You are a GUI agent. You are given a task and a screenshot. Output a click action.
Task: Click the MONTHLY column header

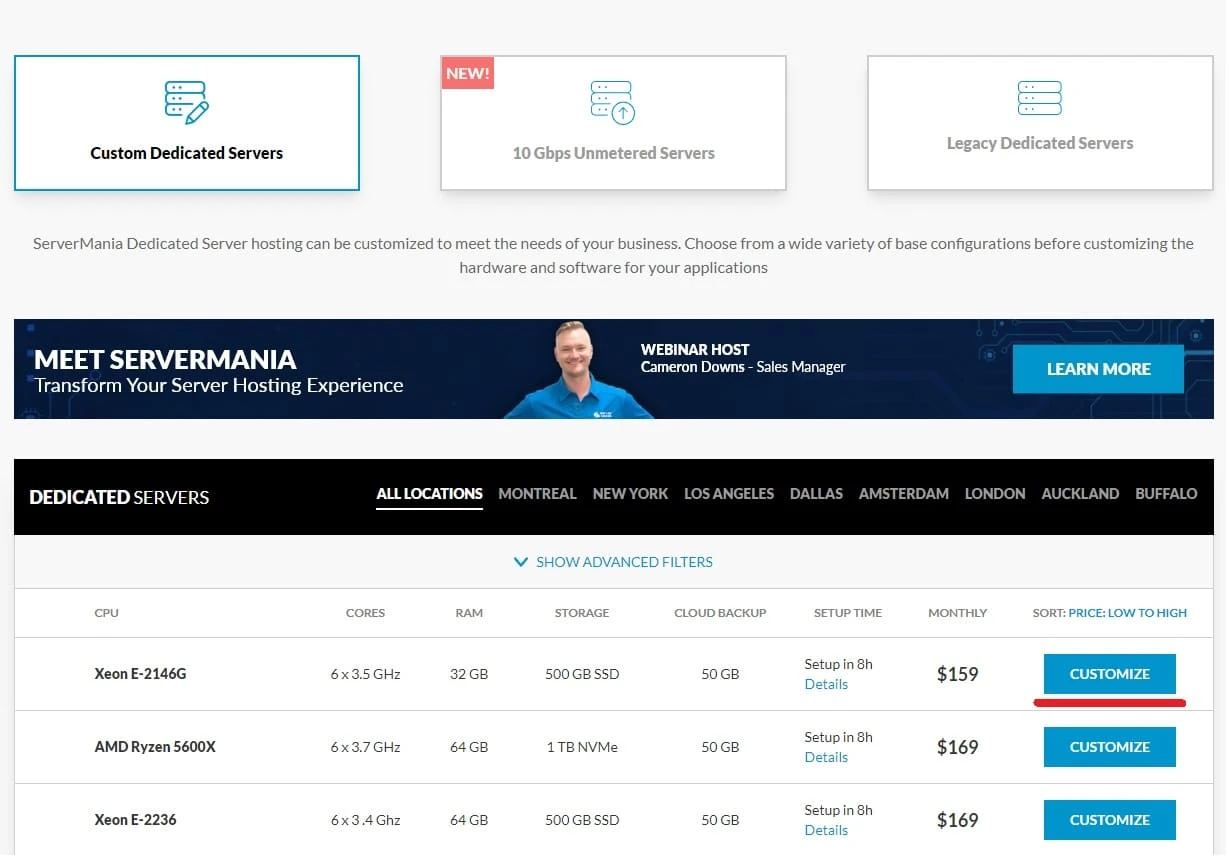coord(957,613)
